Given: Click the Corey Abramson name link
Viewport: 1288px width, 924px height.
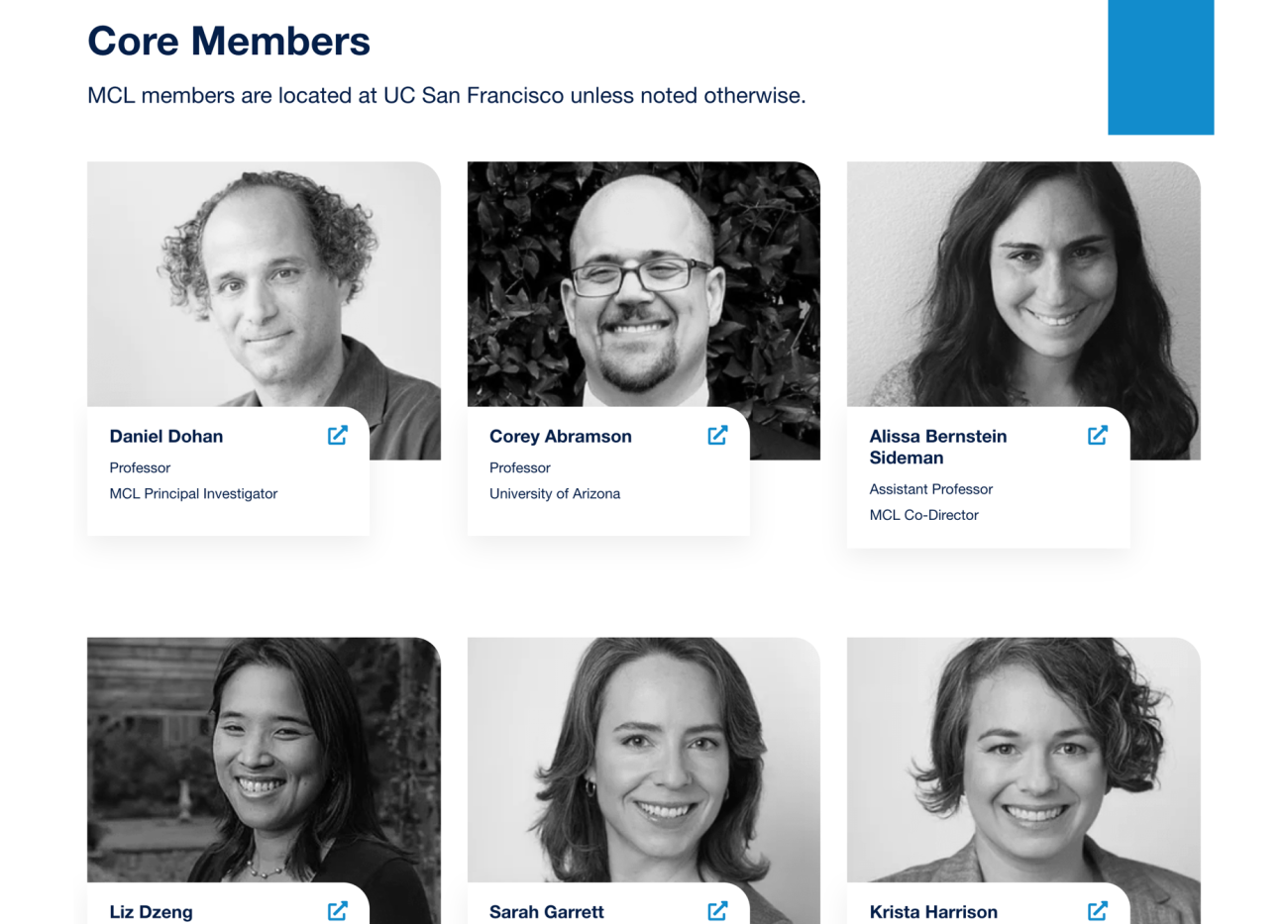Looking at the screenshot, I should pos(560,437).
